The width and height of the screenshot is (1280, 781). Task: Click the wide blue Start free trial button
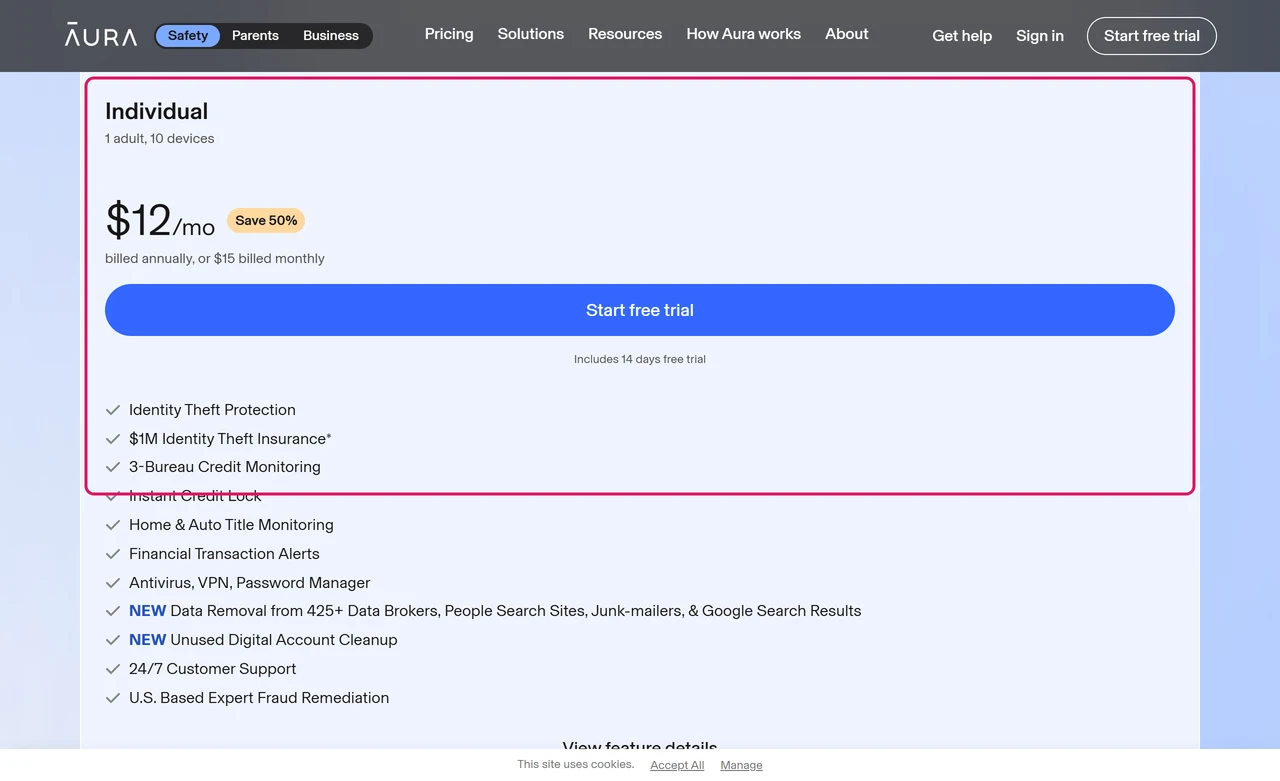640,310
